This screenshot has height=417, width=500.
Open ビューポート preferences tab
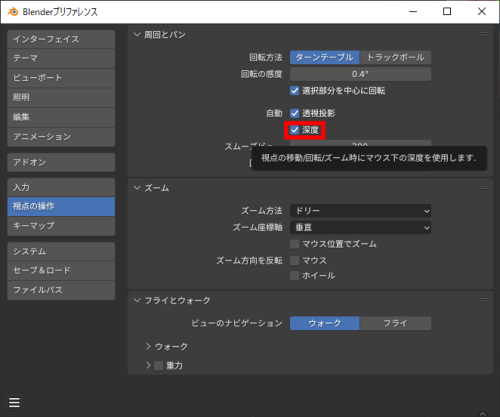[61, 78]
